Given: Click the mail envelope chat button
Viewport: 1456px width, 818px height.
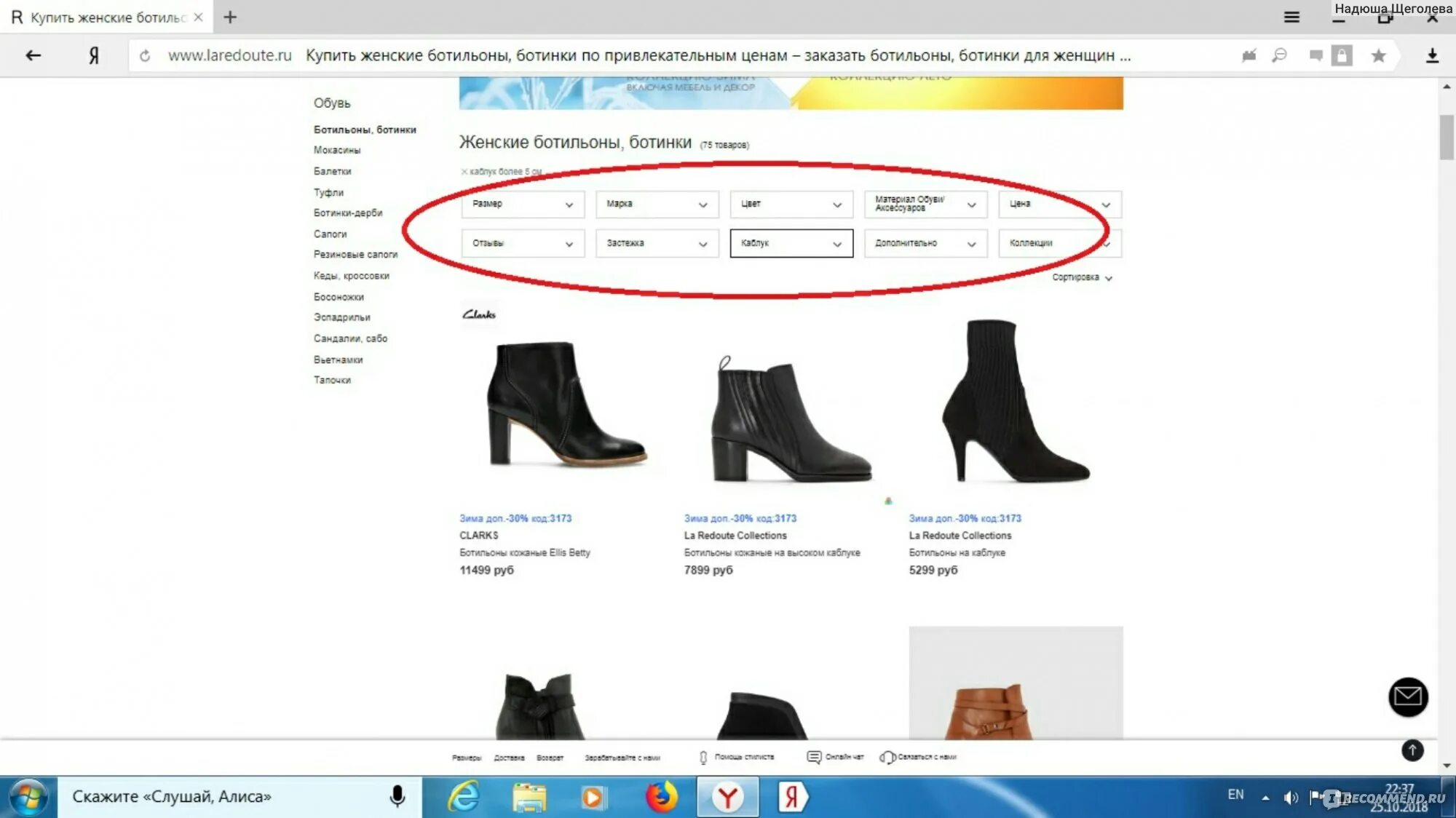Looking at the screenshot, I should 1408,696.
